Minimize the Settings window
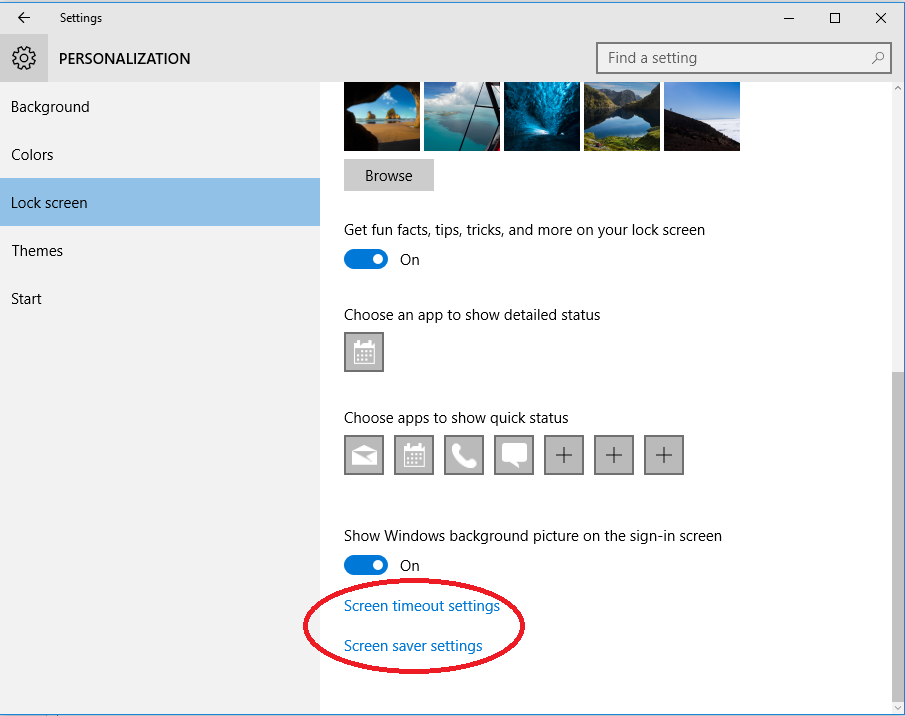Screen dimensions: 905x716 (789, 18)
